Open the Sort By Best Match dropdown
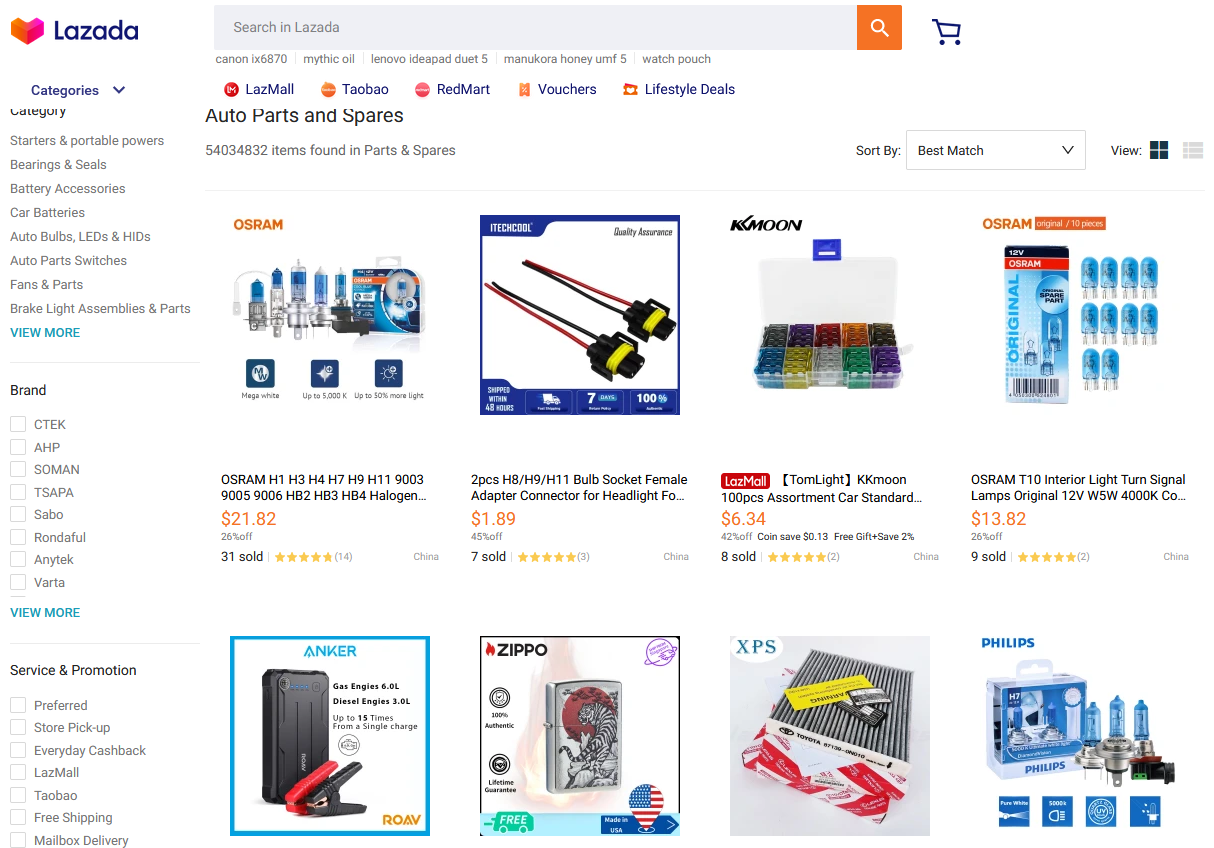This screenshot has width=1214, height=848. click(x=995, y=150)
